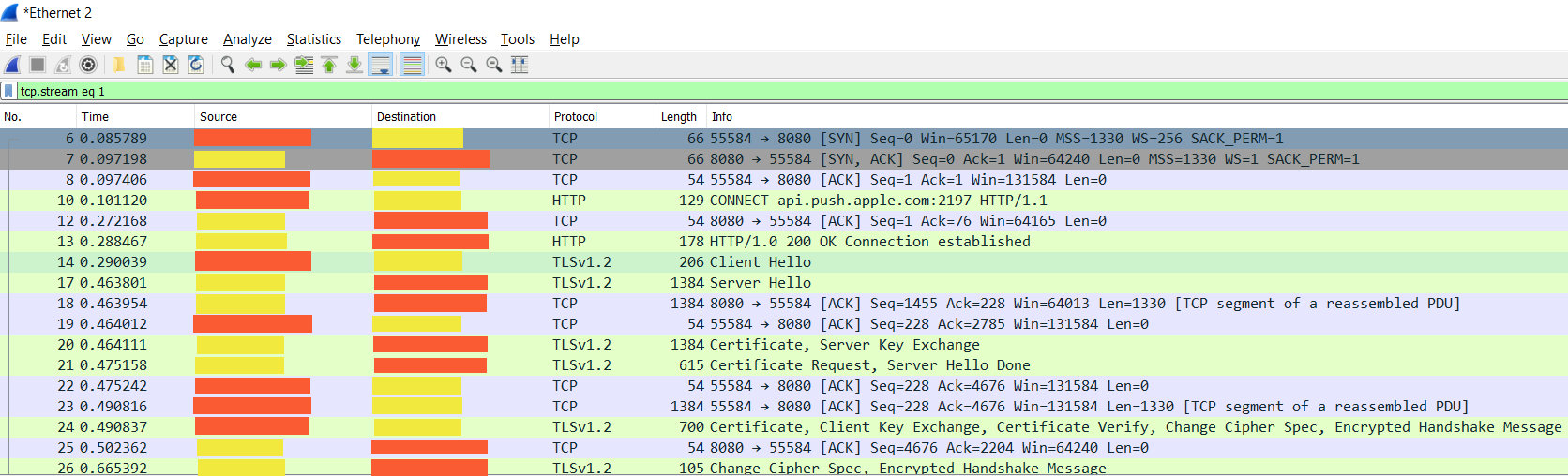This screenshot has height=476, width=1568.
Task: Sort by the Destination column header
Action: tap(460, 117)
